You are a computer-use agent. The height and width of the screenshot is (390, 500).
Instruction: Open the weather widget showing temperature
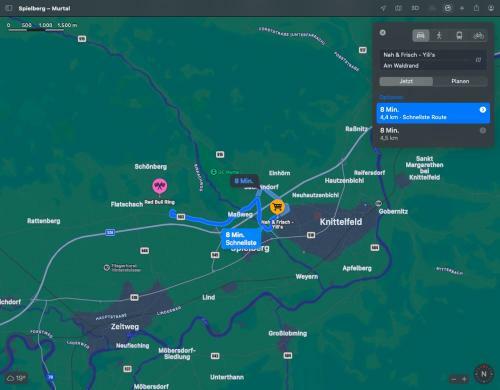tap(17, 378)
